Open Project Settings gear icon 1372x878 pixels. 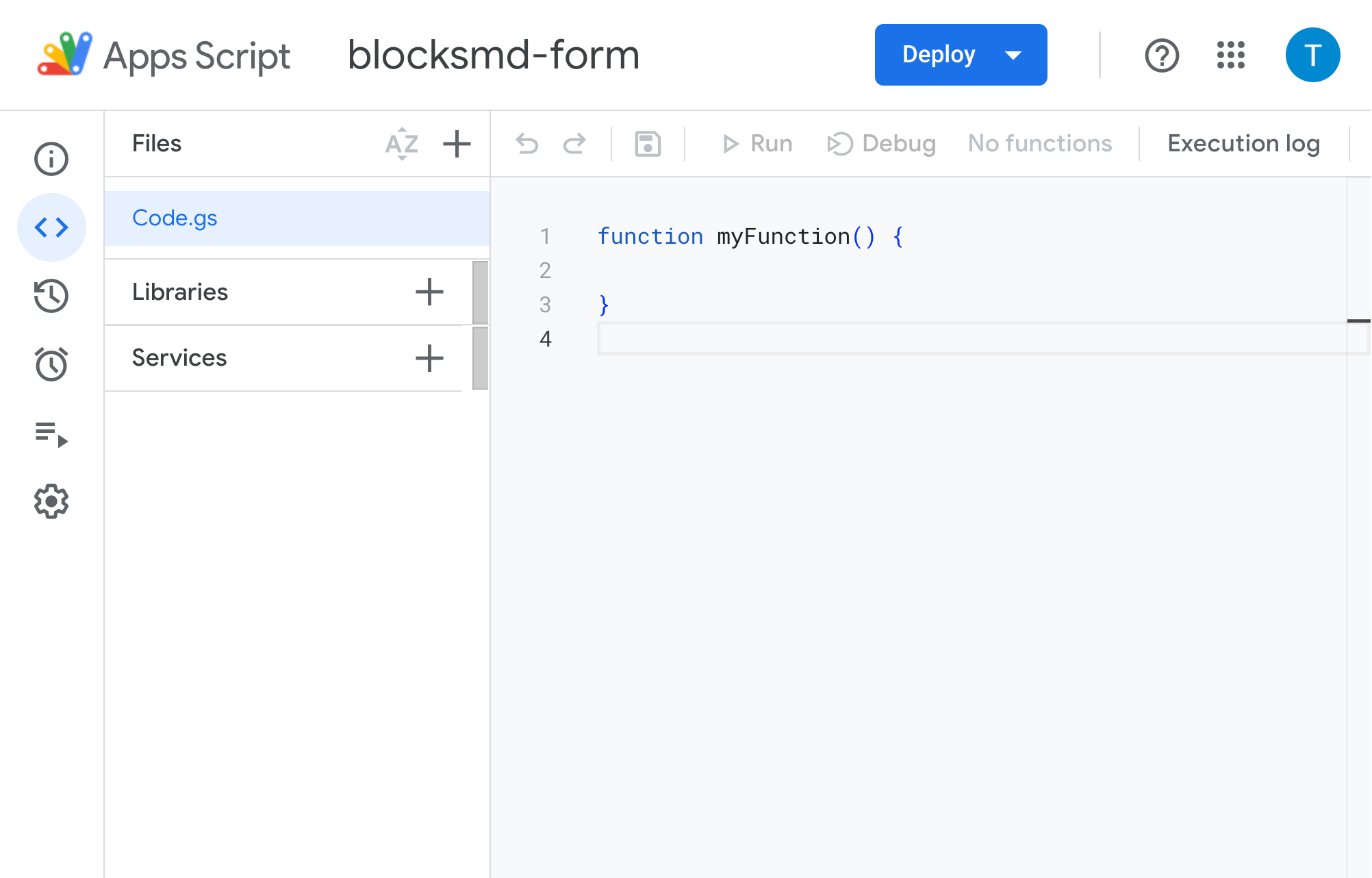[51, 502]
